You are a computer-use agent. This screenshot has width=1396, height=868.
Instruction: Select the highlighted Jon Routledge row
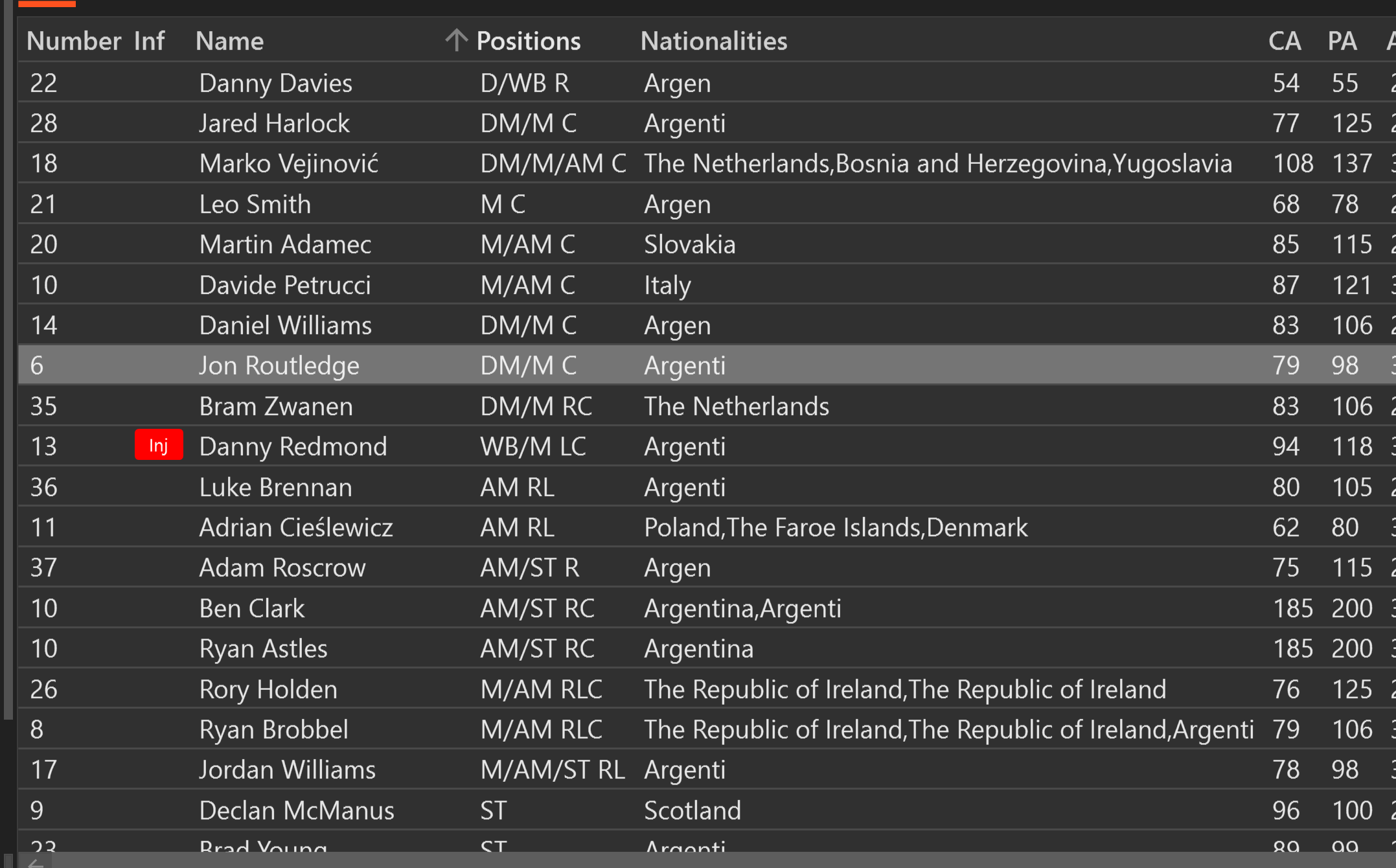pyautogui.click(x=707, y=365)
